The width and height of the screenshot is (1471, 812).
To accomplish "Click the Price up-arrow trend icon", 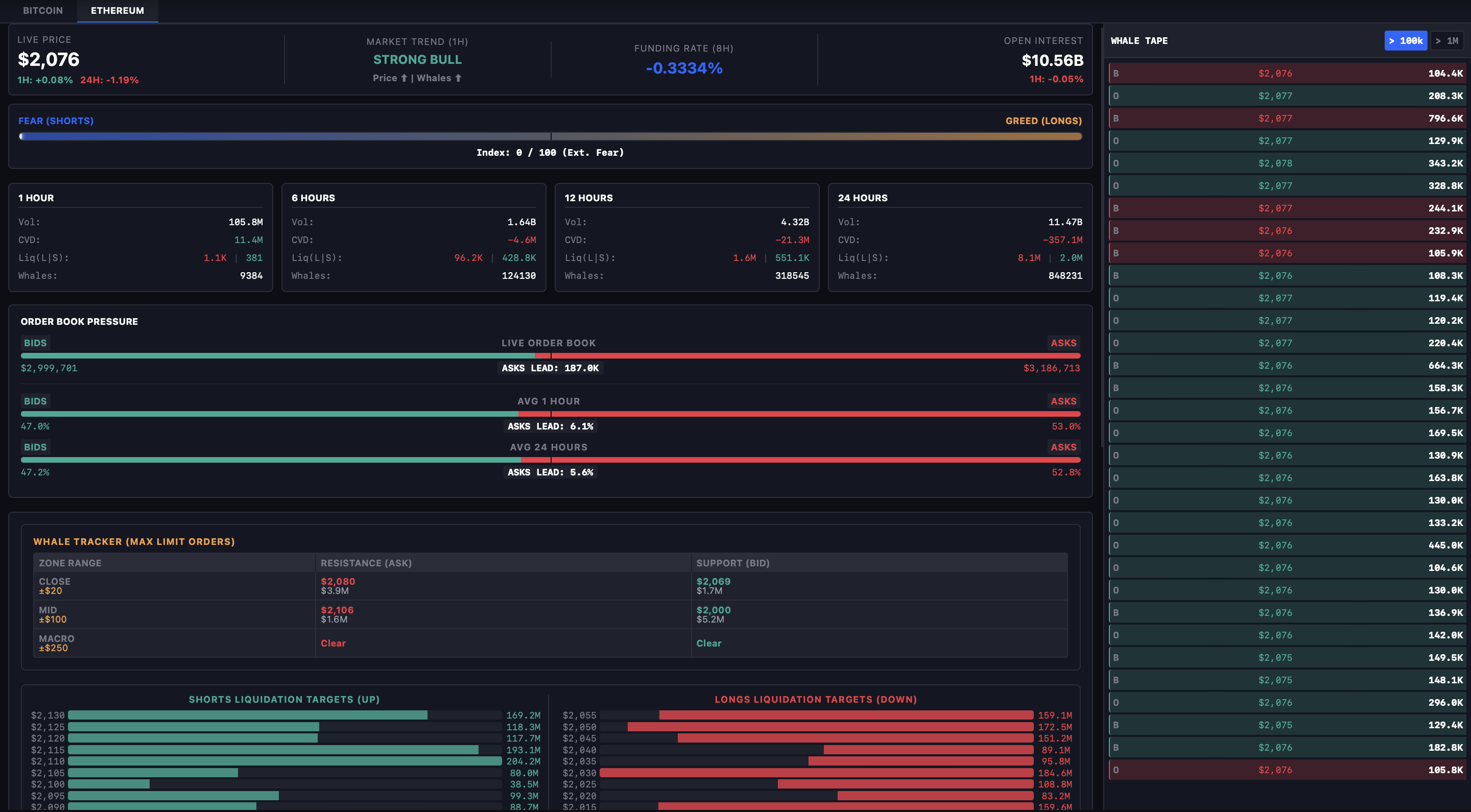I will [x=404, y=78].
